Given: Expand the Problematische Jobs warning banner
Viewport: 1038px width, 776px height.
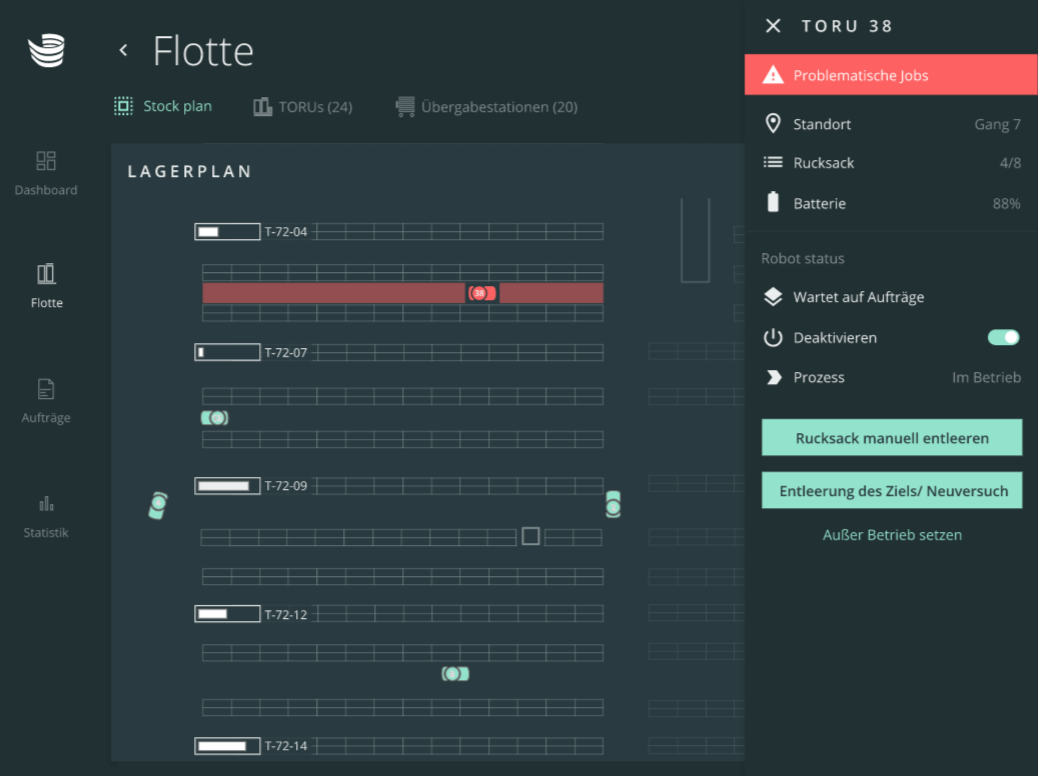Looking at the screenshot, I should click(x=890, y=75).
